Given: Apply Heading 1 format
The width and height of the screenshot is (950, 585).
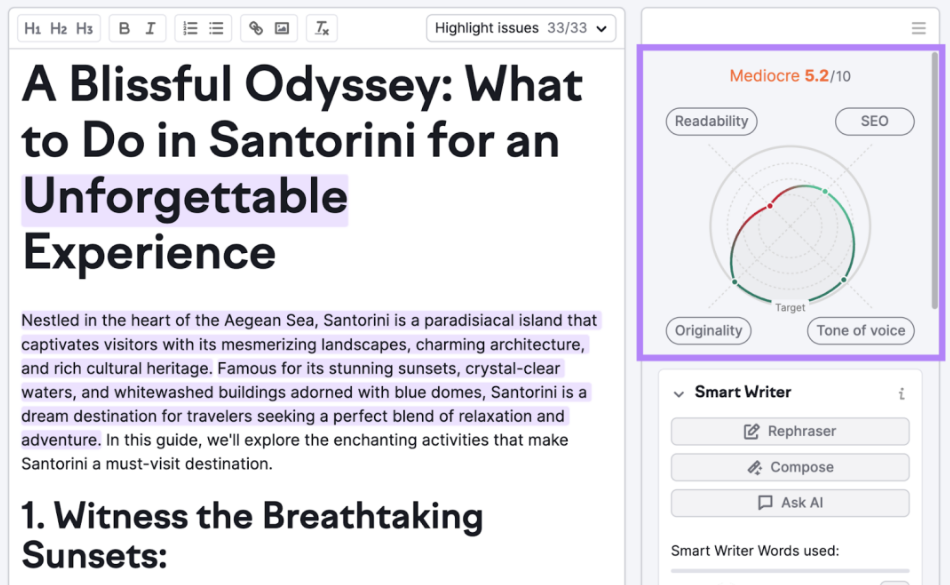Looking at the screenshot, I should pyautogui.click(x=33, y=28).
